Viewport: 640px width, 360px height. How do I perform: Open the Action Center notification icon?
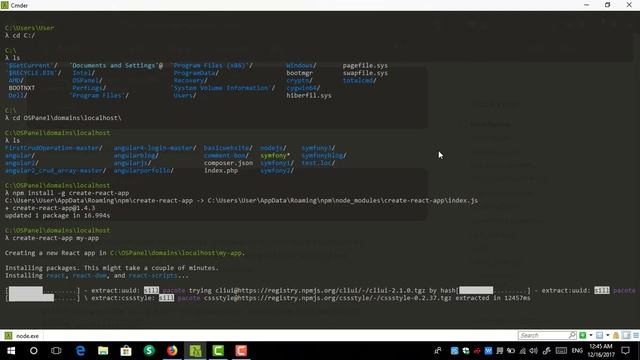tap(625, 351)
